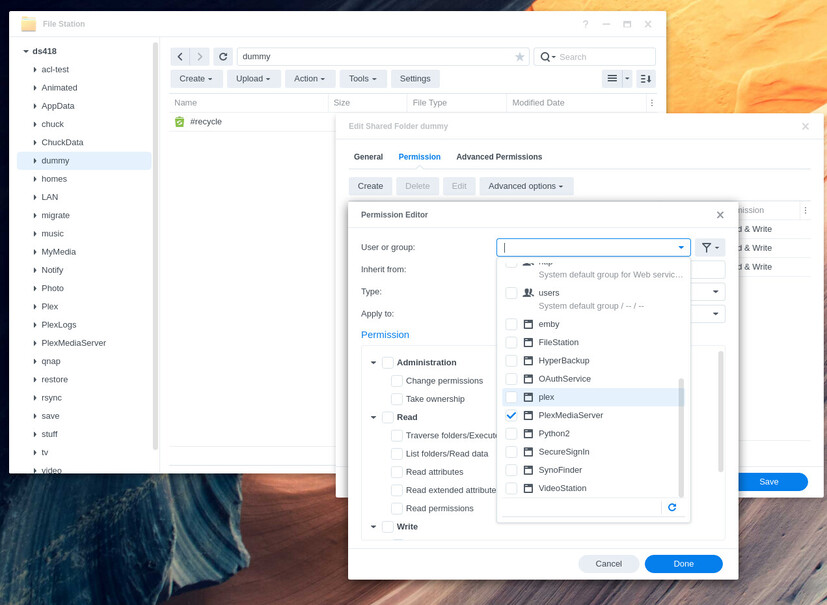Click Done in Permission Editor
This screenshot has height=605, width=827.
(x=684, y=564)
